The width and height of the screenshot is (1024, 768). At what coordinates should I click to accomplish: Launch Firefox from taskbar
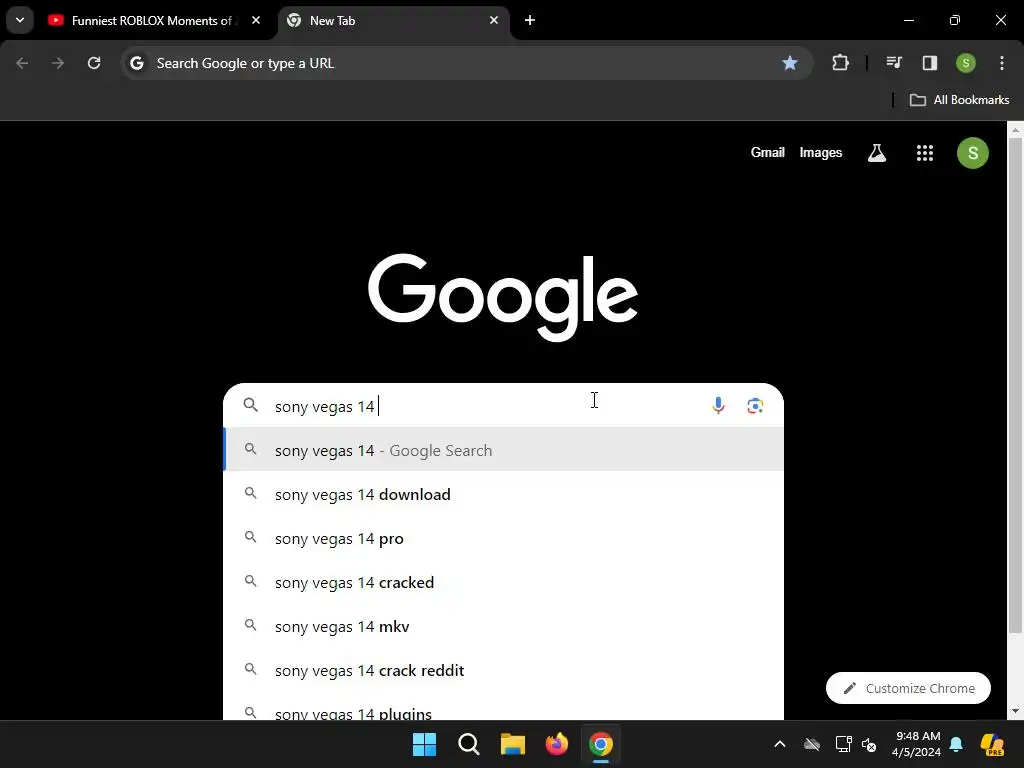(556, 744)
